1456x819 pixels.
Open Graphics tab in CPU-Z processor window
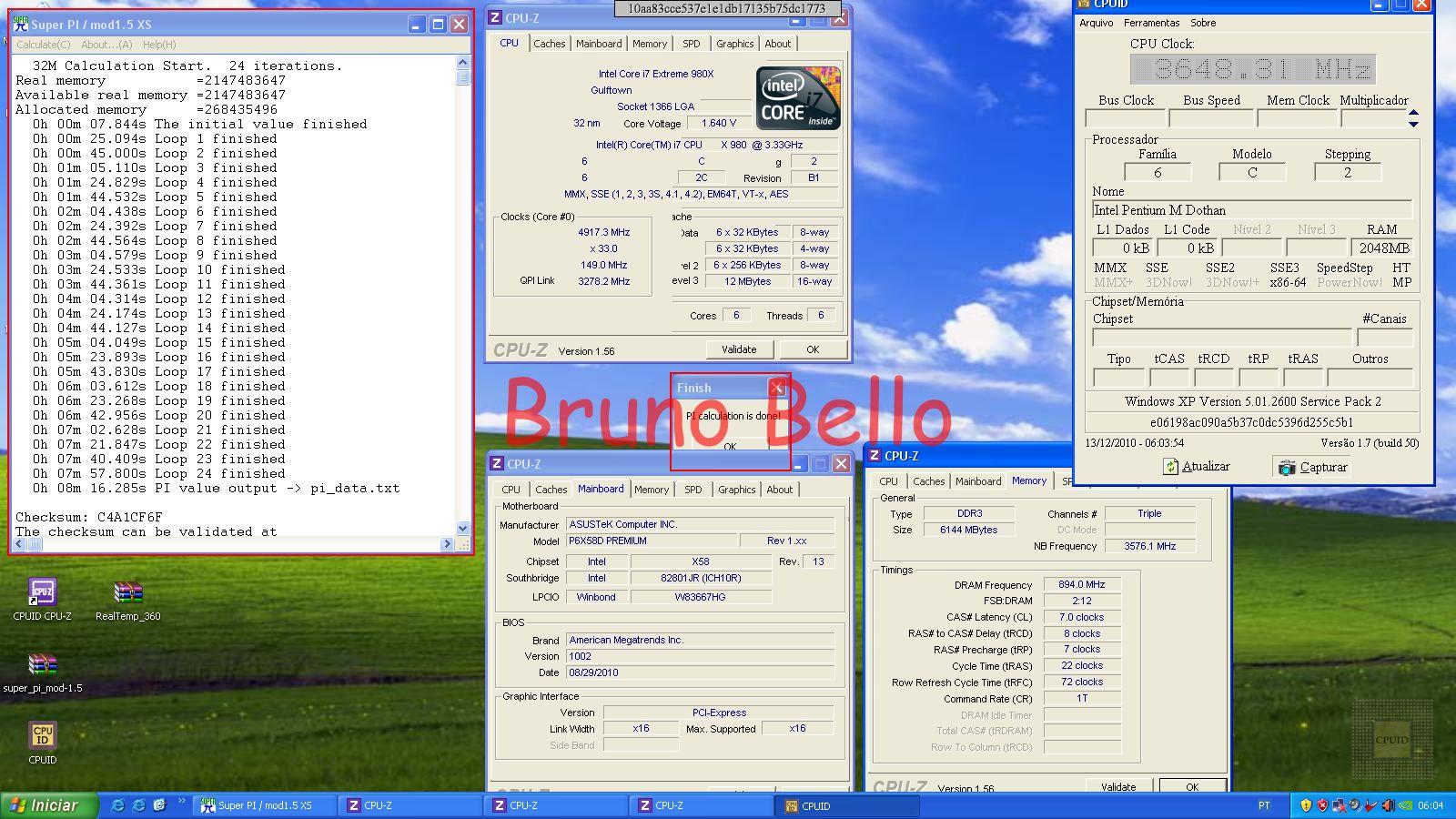(734, 44)
